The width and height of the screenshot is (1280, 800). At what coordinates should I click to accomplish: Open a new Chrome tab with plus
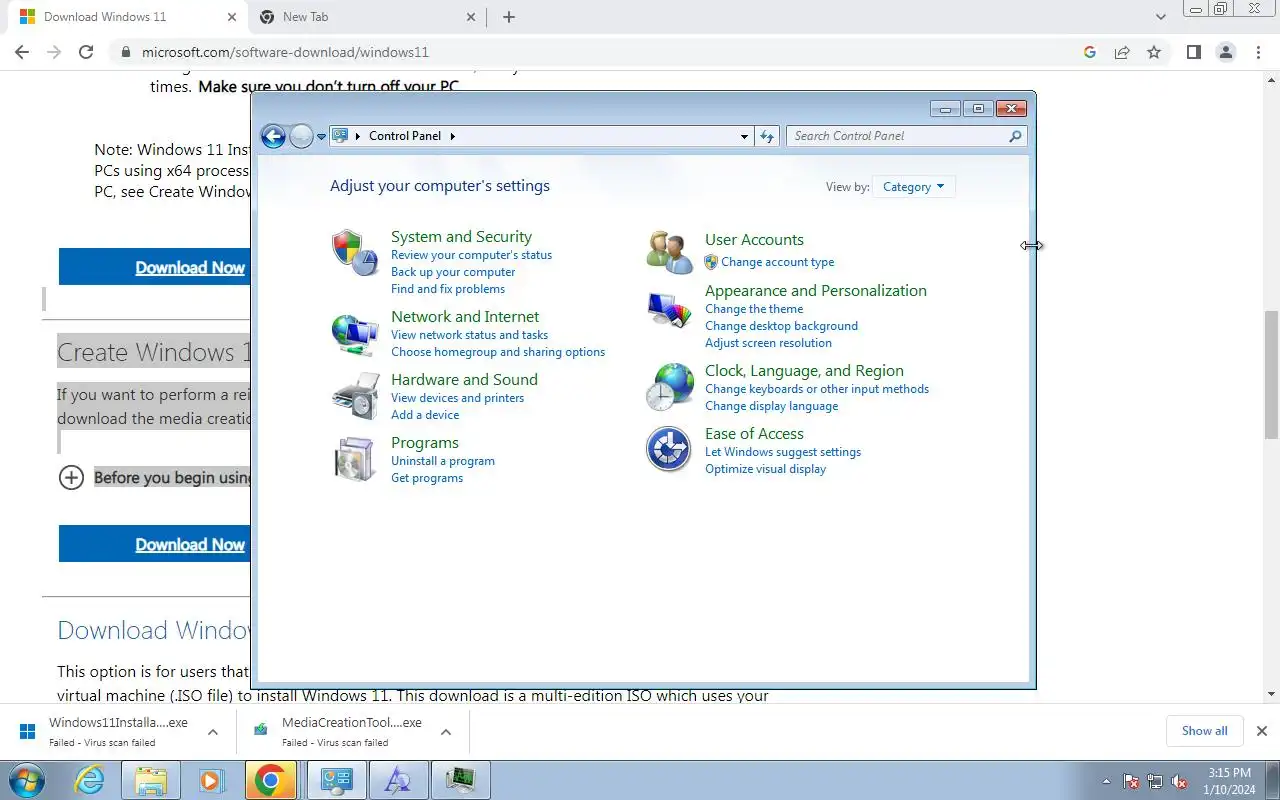click(x=509, y=17)
